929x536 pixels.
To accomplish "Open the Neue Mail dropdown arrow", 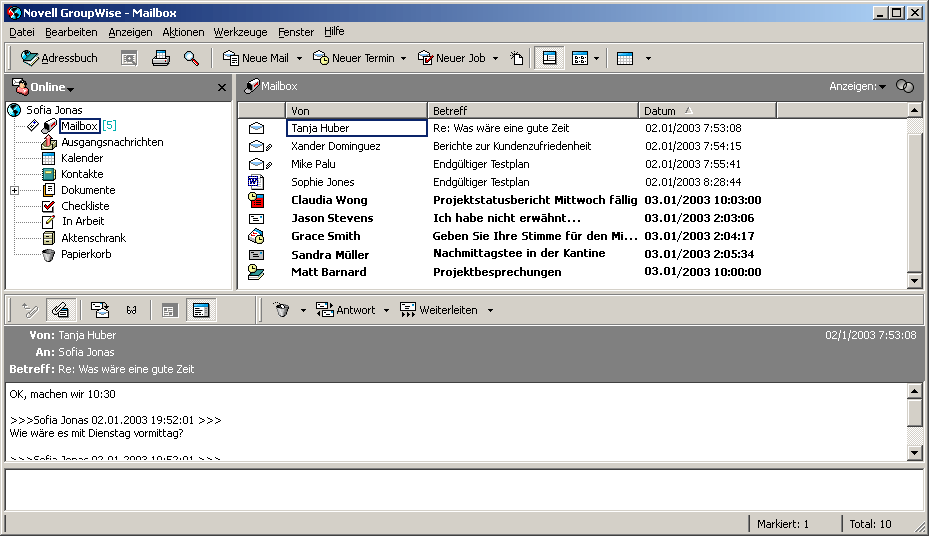I will point(299,58).
